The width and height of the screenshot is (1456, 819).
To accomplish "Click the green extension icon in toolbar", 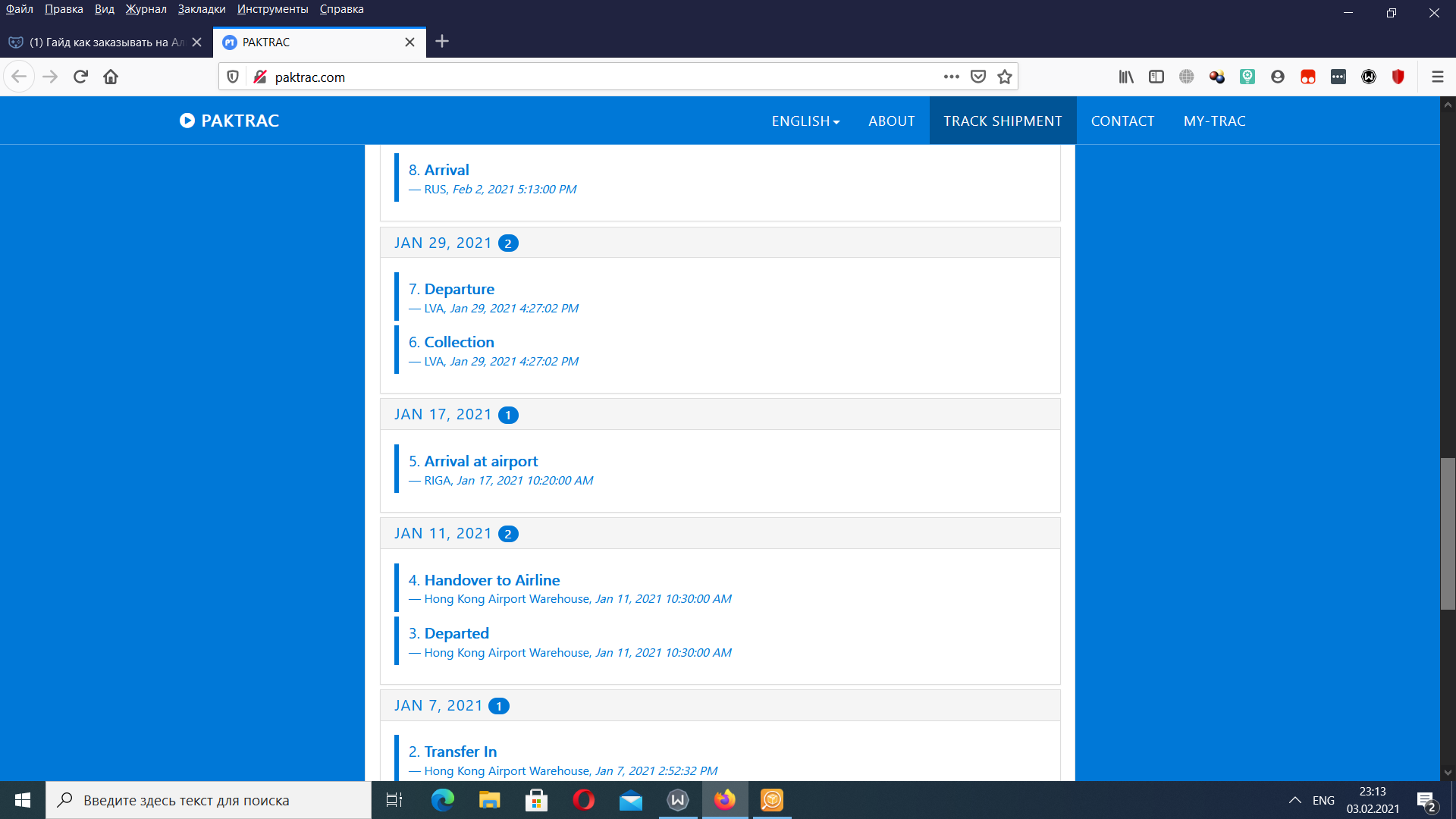I will 1247,77.
